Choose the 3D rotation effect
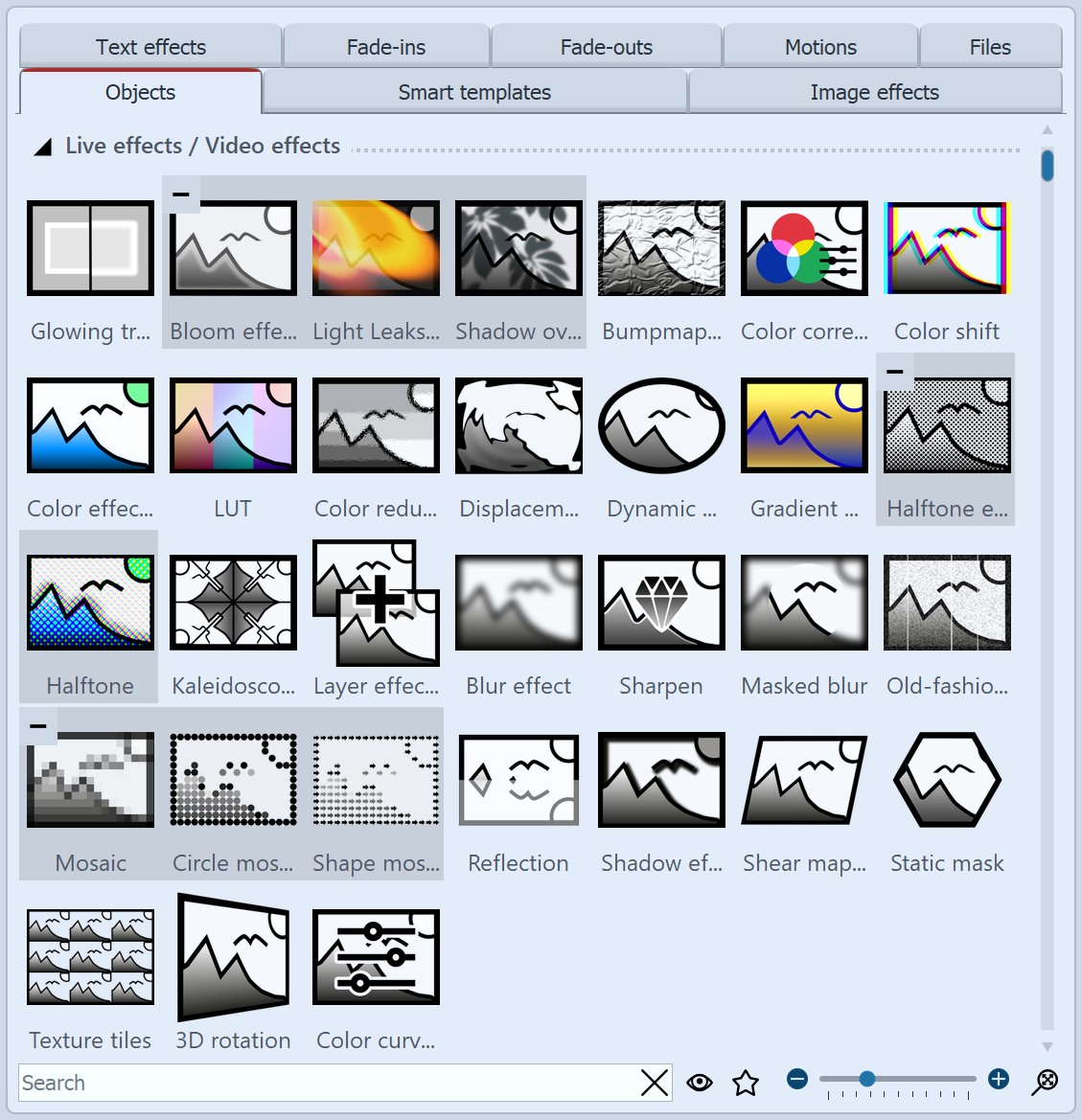 233,956
